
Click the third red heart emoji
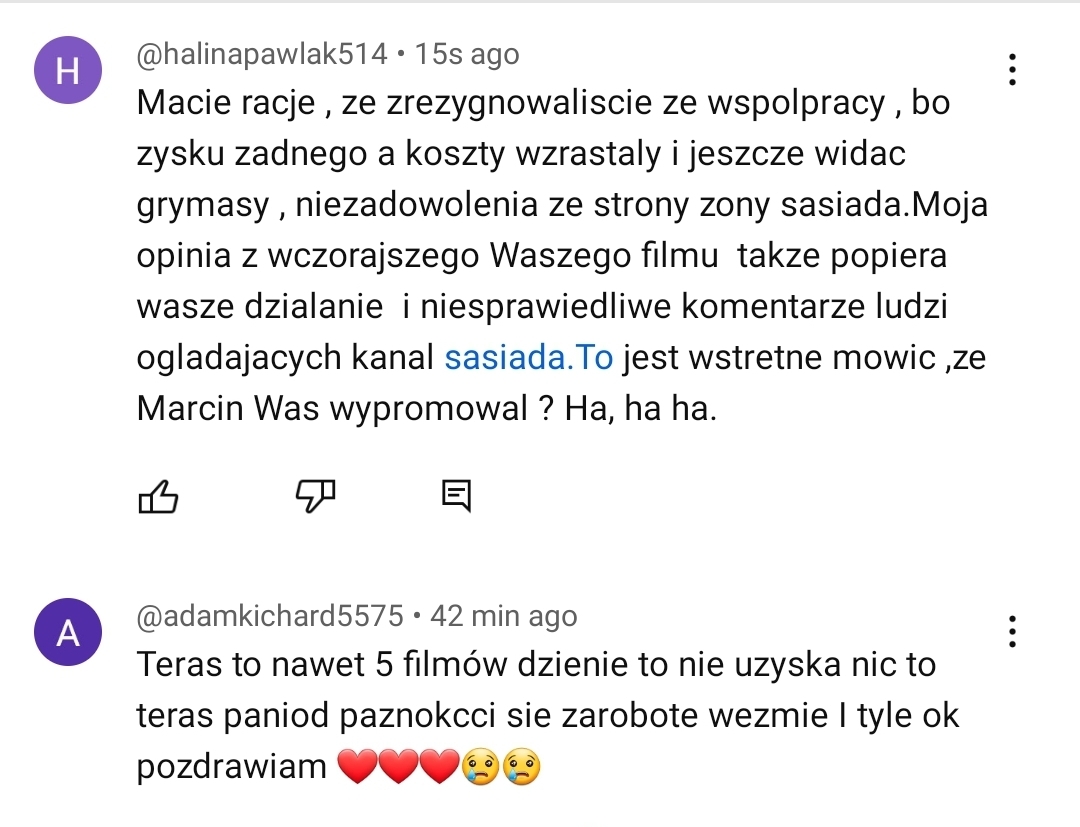point(438,767)
